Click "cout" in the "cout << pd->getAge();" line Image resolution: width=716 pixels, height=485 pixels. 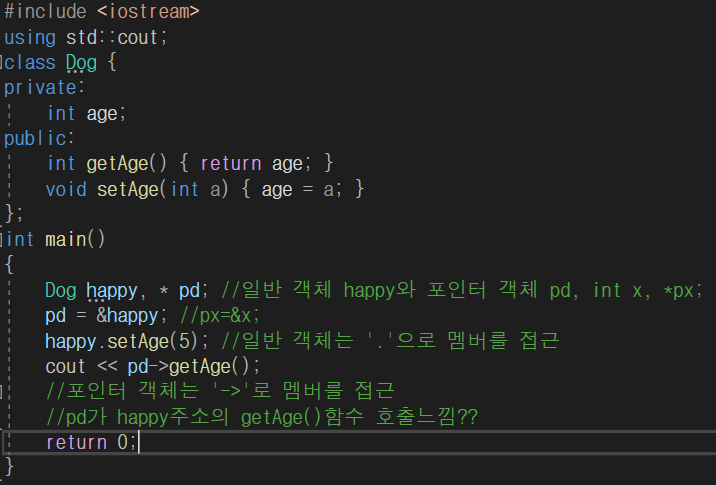coord(65,367)
